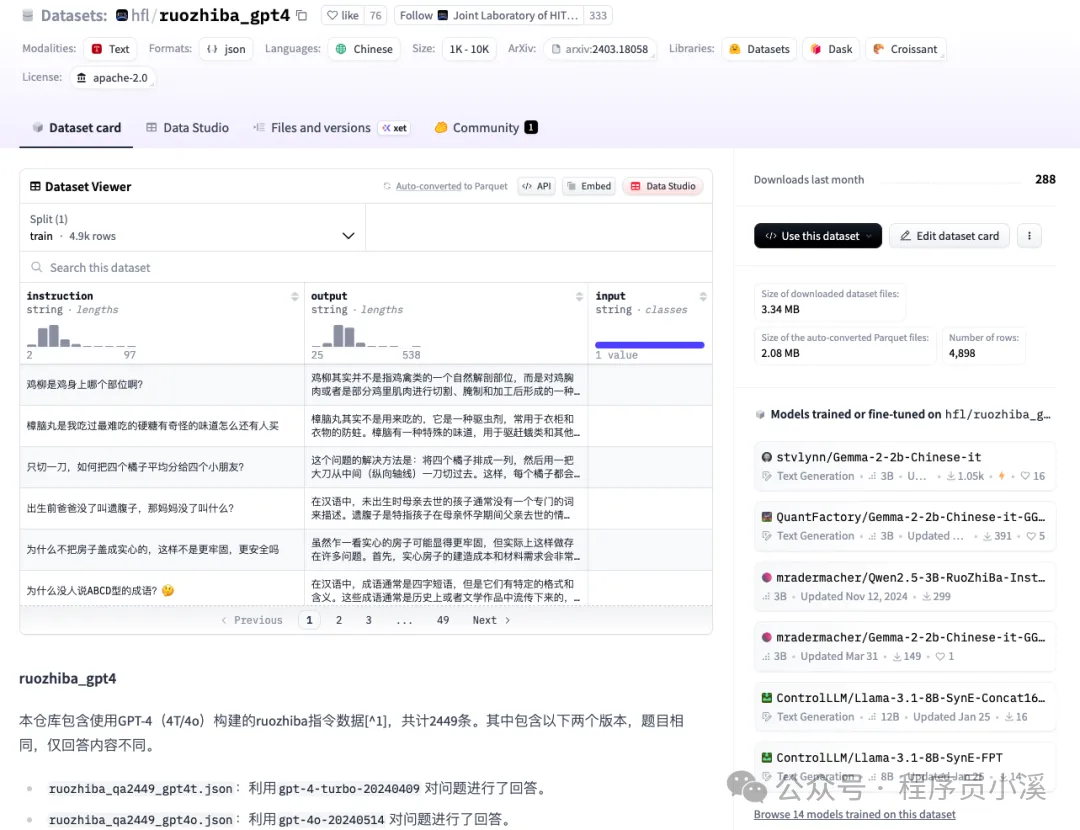Select the row starting 只切一刀
Viewport: 1080px width, 830px height.
pos(366,467)
